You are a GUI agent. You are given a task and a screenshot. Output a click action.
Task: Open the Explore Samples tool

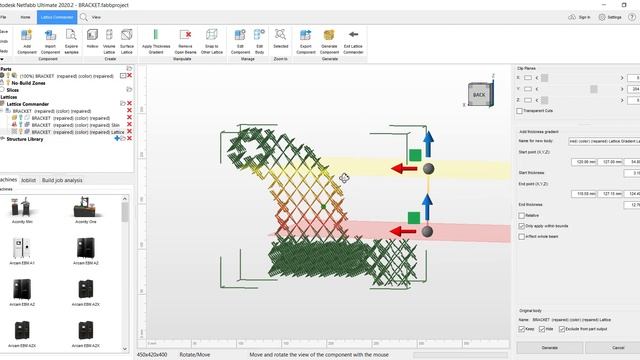tap(71, 35)
